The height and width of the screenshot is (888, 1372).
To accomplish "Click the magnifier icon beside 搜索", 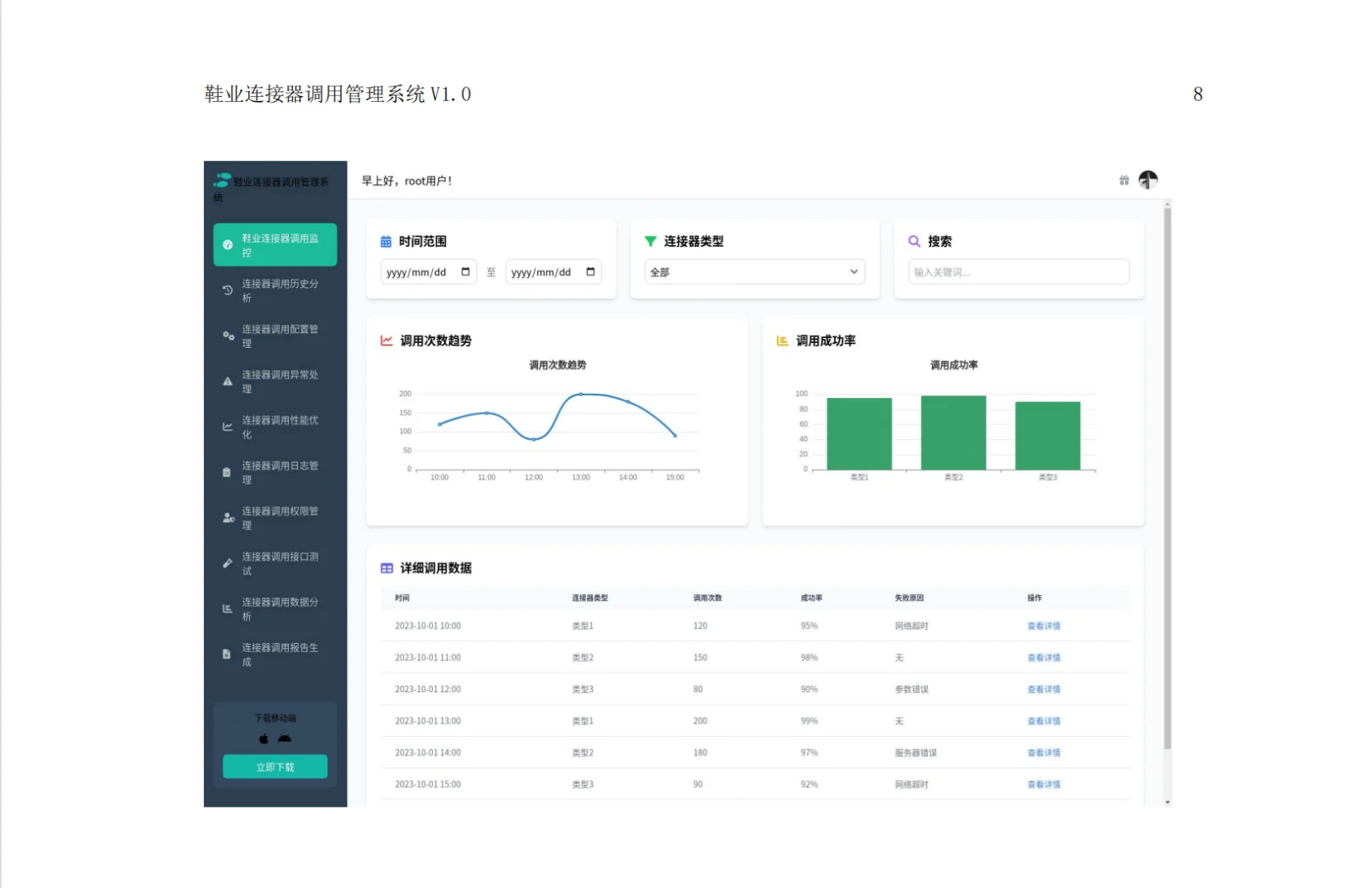I will [915, 241].
